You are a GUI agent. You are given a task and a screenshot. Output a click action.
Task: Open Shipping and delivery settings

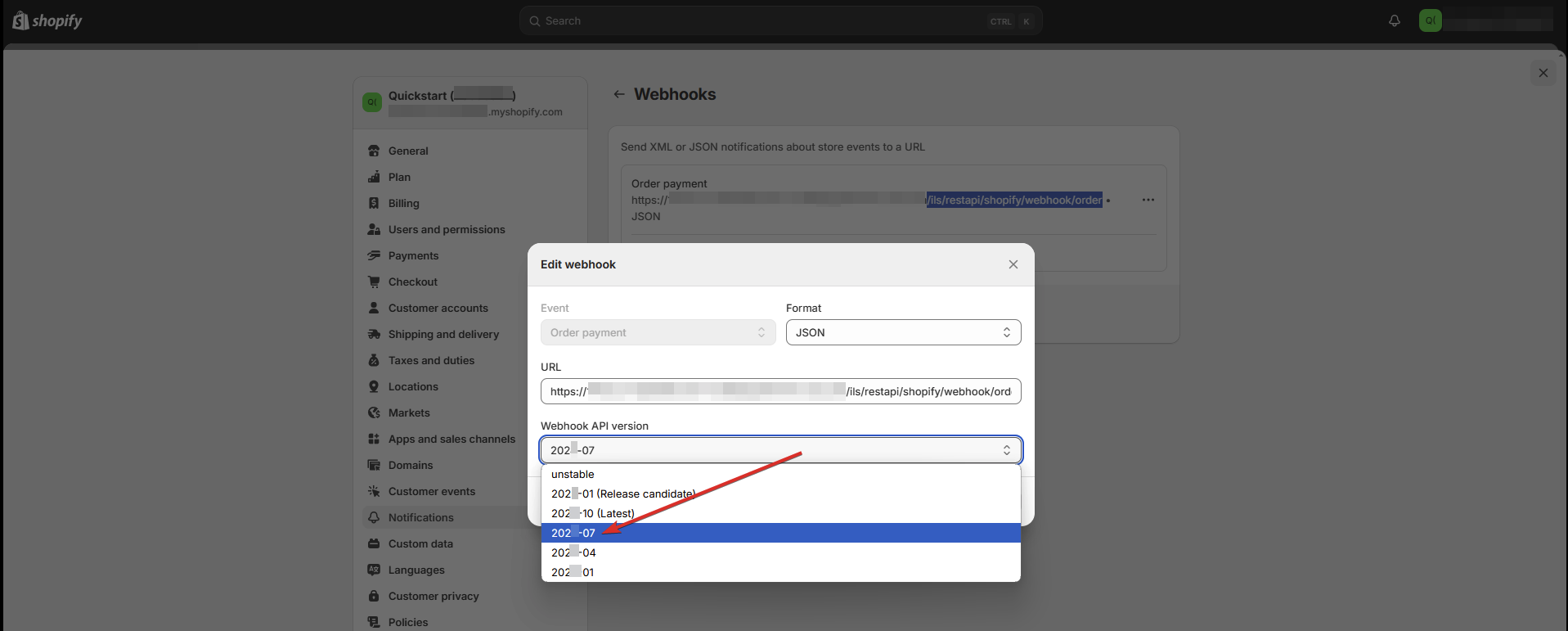coord(443,334)
